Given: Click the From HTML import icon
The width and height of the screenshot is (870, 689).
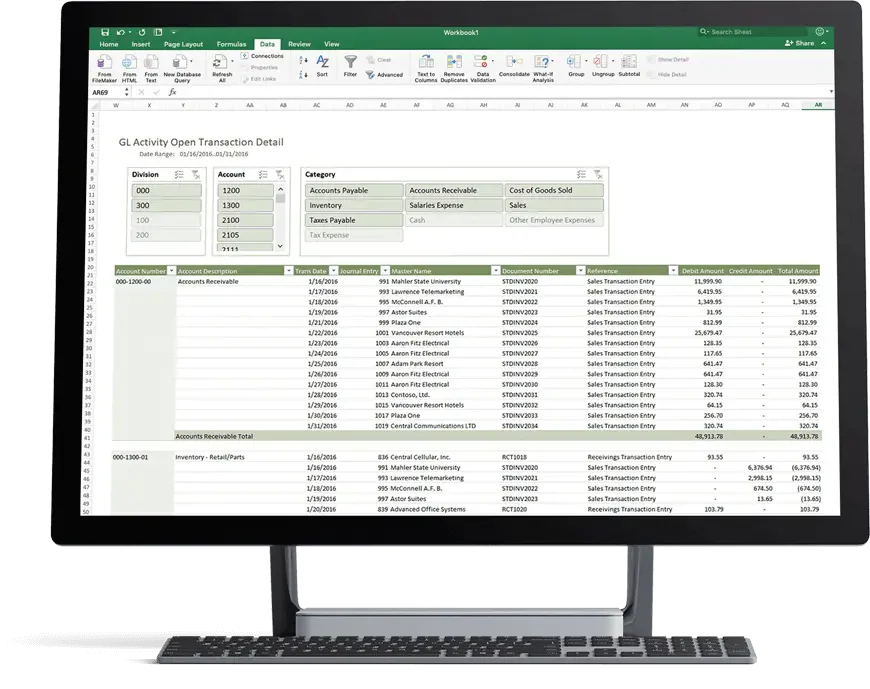Looking at the screenshot, I should click(x=129, y=63).
